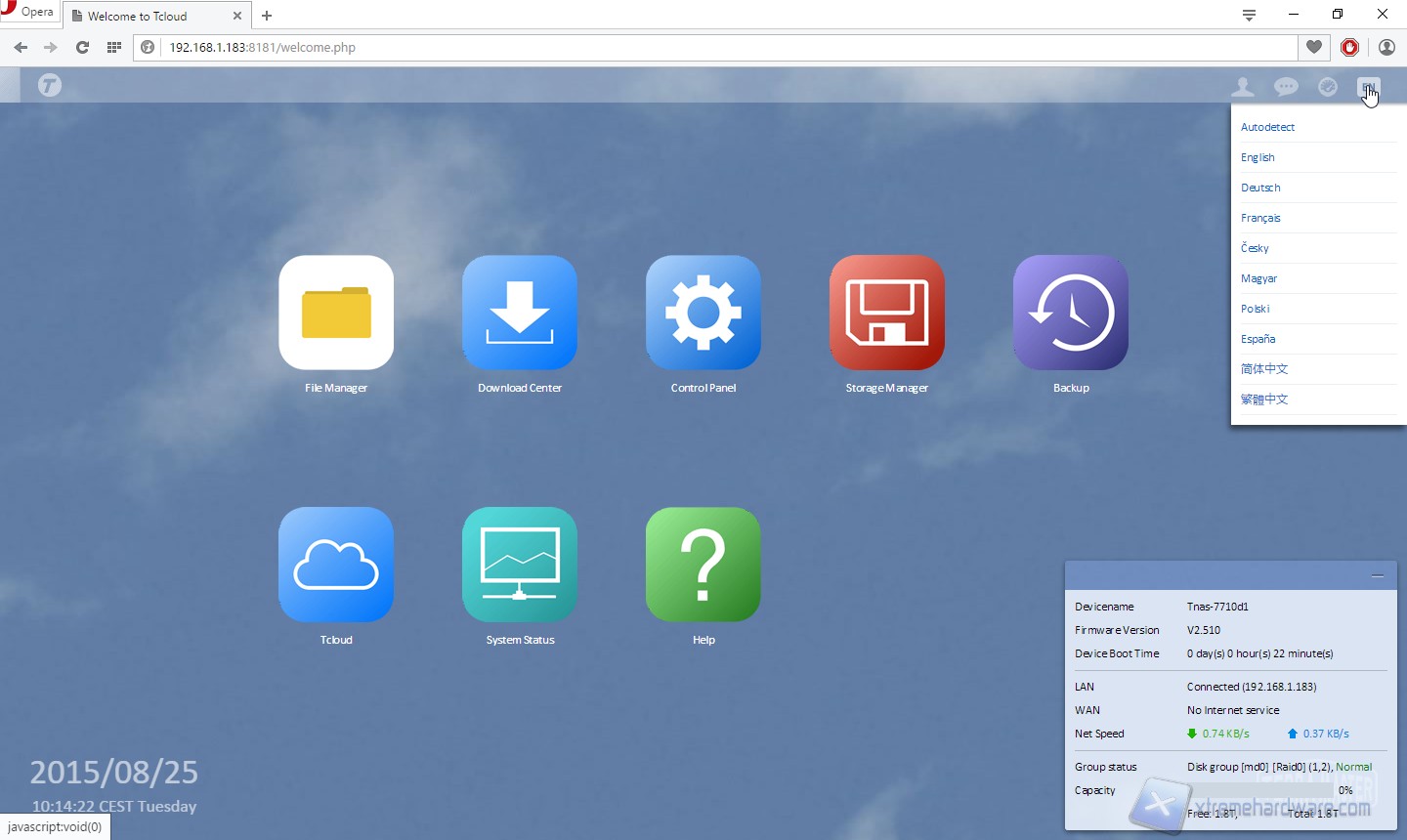Launch the Download Center
This screenshot has height=840, width=1407.
coord(520,313)
